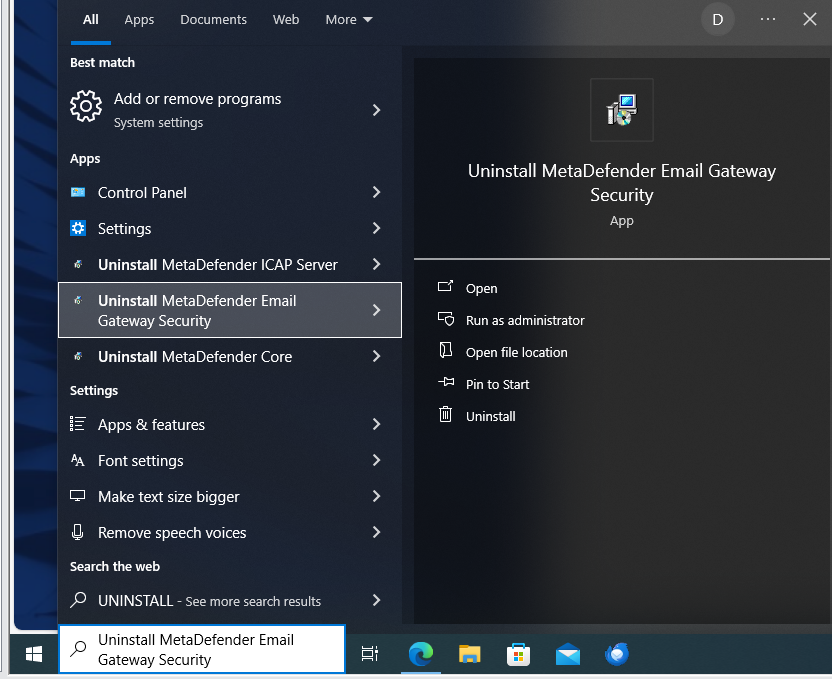
Task: Click the Run as administrator shield icon
Action: point(446,319)
